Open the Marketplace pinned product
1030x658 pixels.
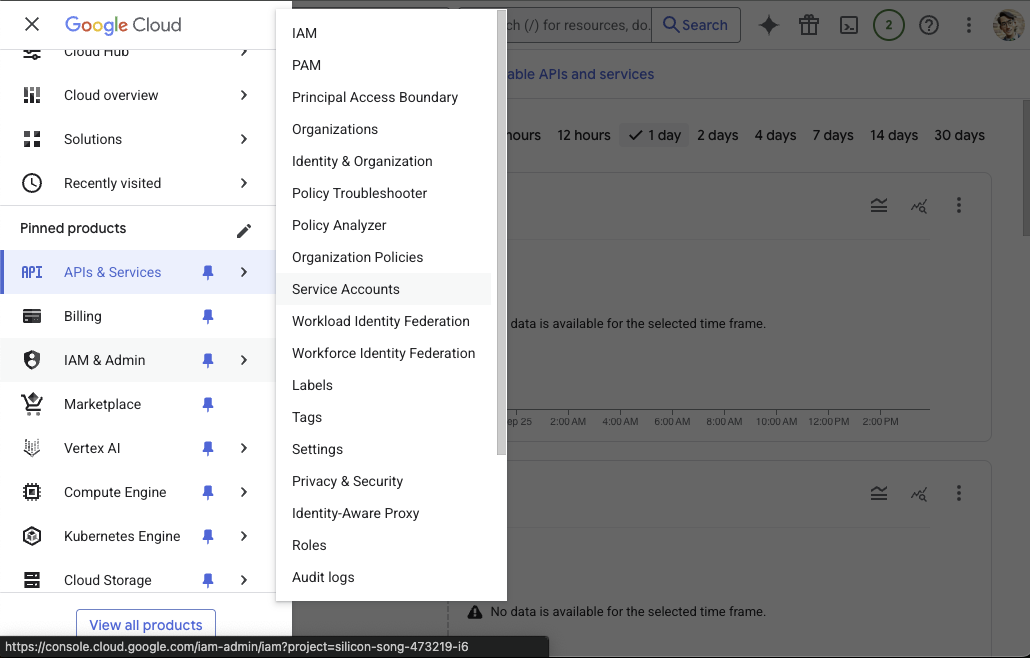(102, 404)
